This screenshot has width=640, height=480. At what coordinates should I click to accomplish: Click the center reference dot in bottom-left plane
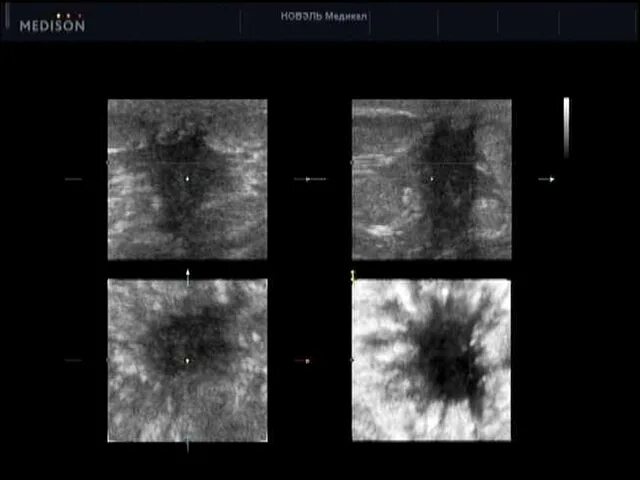point(187,361)
